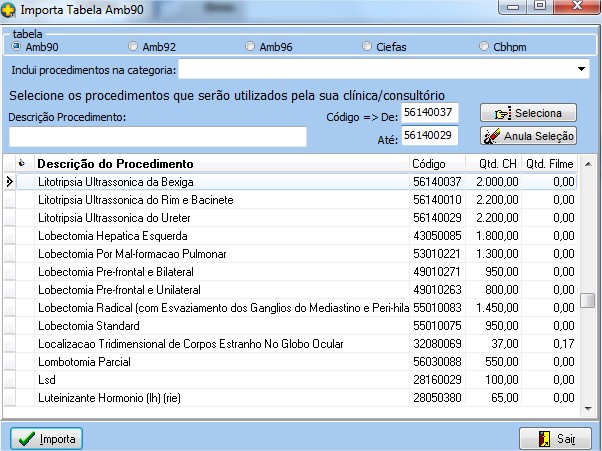Screen dimensions: 602x451
Task: Click the Qtd. CH column header
Action: tap(495, 164)
